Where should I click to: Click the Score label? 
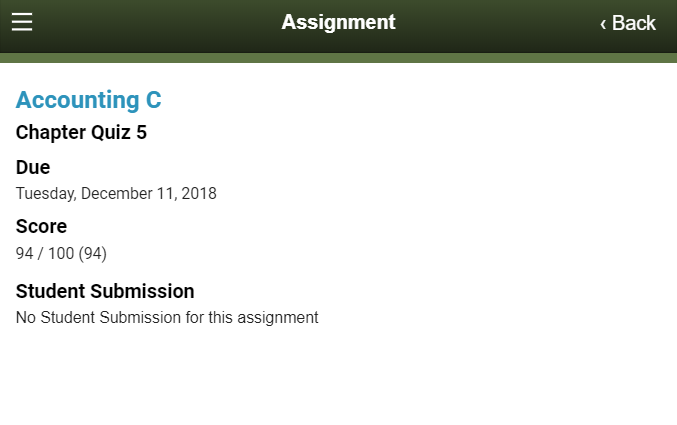pyautogui.click(x=41, y=226)
